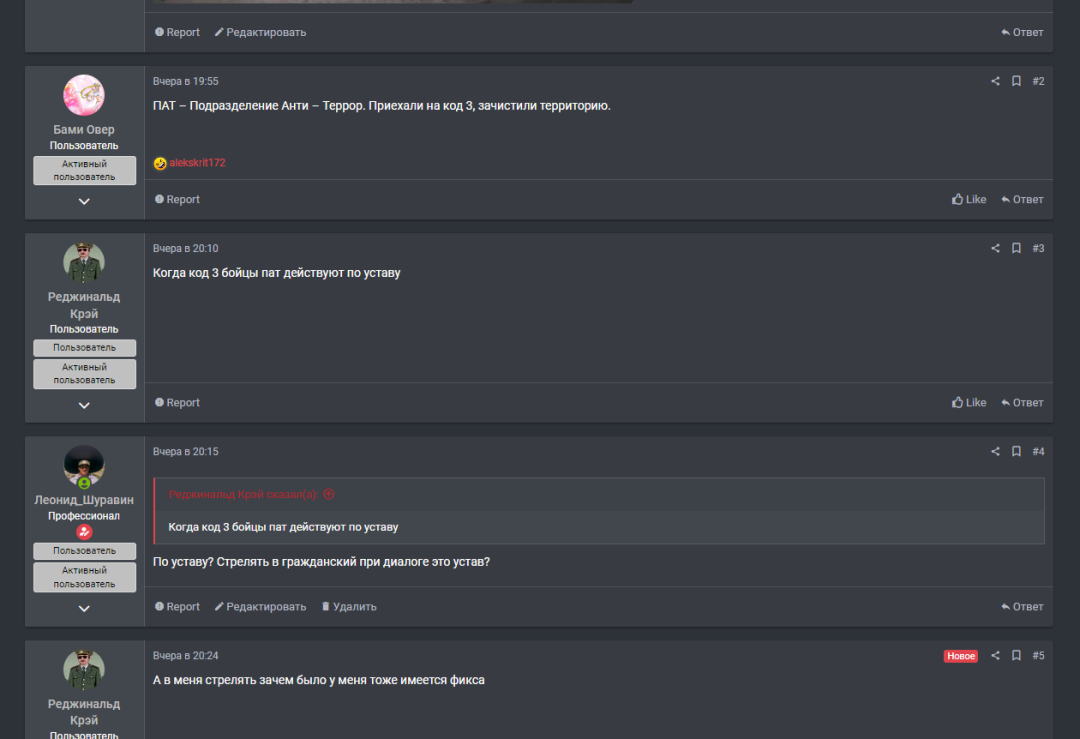The image size is (1080, 739).
Task: Expand user details under post #3 author
Action: point(84,406)
